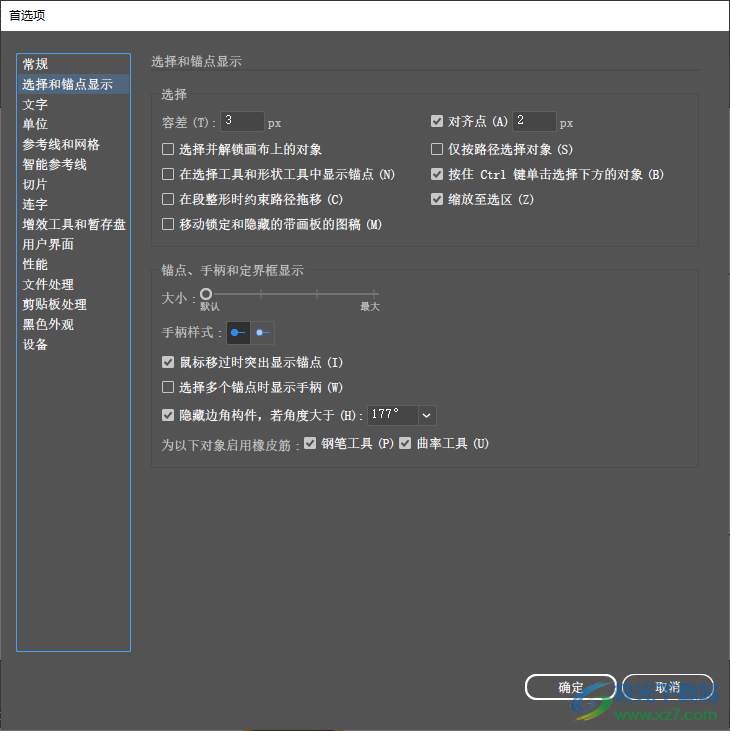Click the anchor size slider handle
This screenshot has width=730, height=731.
coord(206,294)
